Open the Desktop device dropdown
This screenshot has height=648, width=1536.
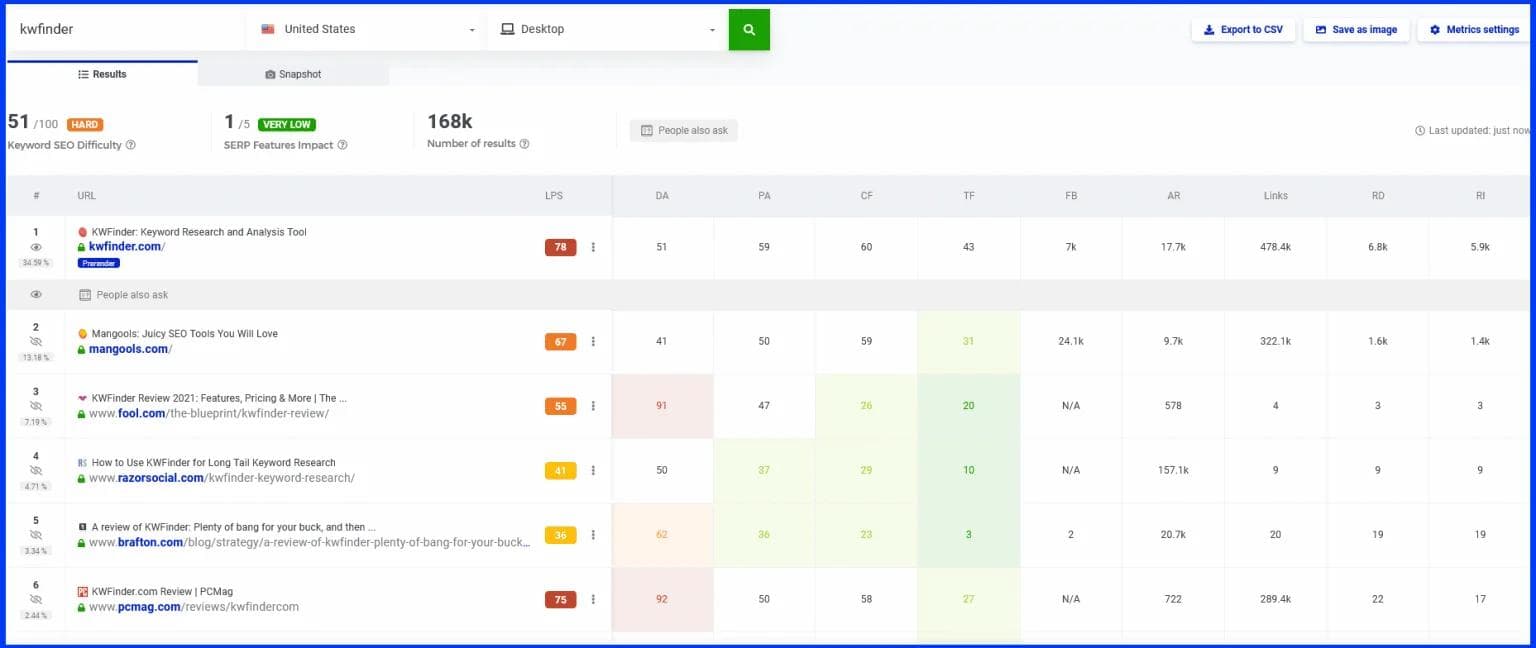609,30
